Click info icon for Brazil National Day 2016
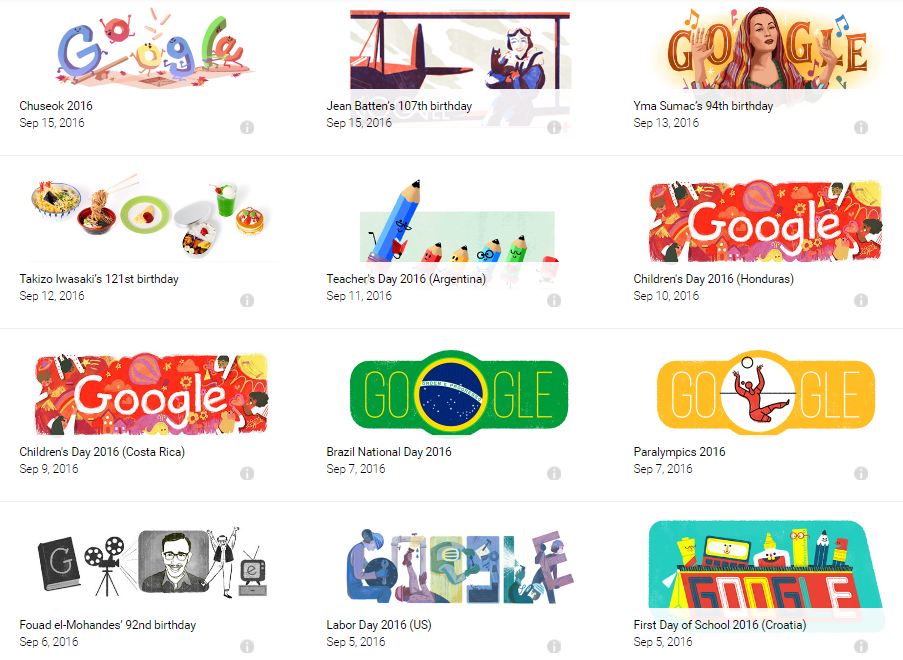 click(x=554, y=473)
